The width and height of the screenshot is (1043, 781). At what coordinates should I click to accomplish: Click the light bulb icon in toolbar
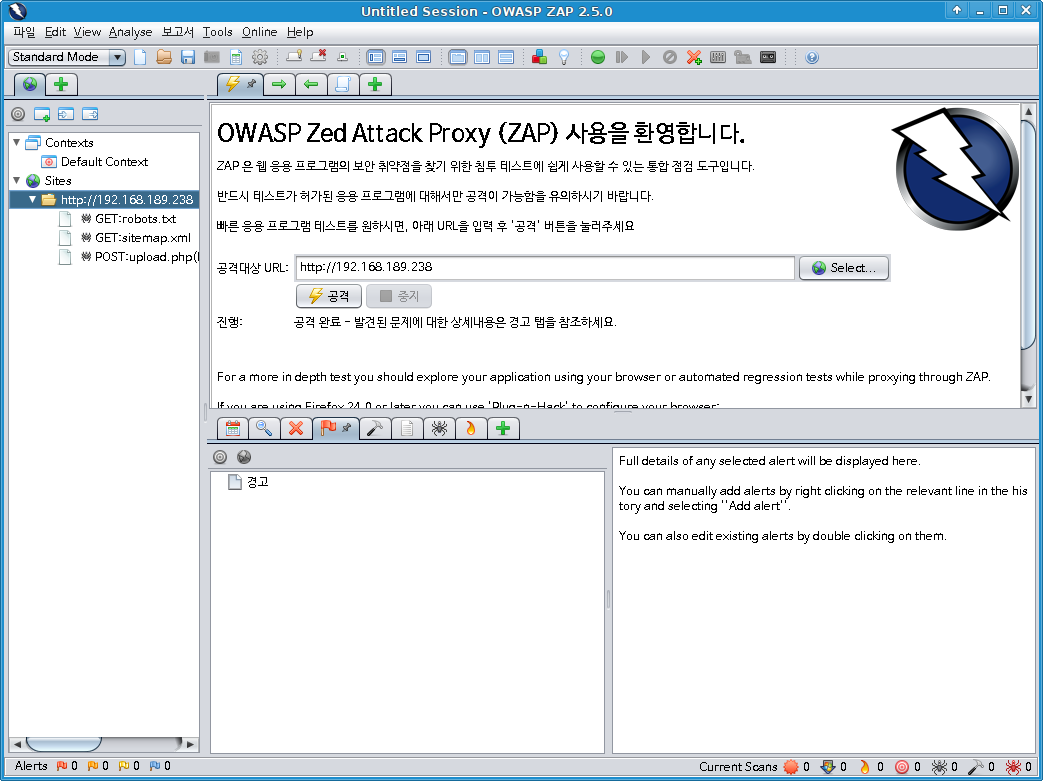pos(563,57)
